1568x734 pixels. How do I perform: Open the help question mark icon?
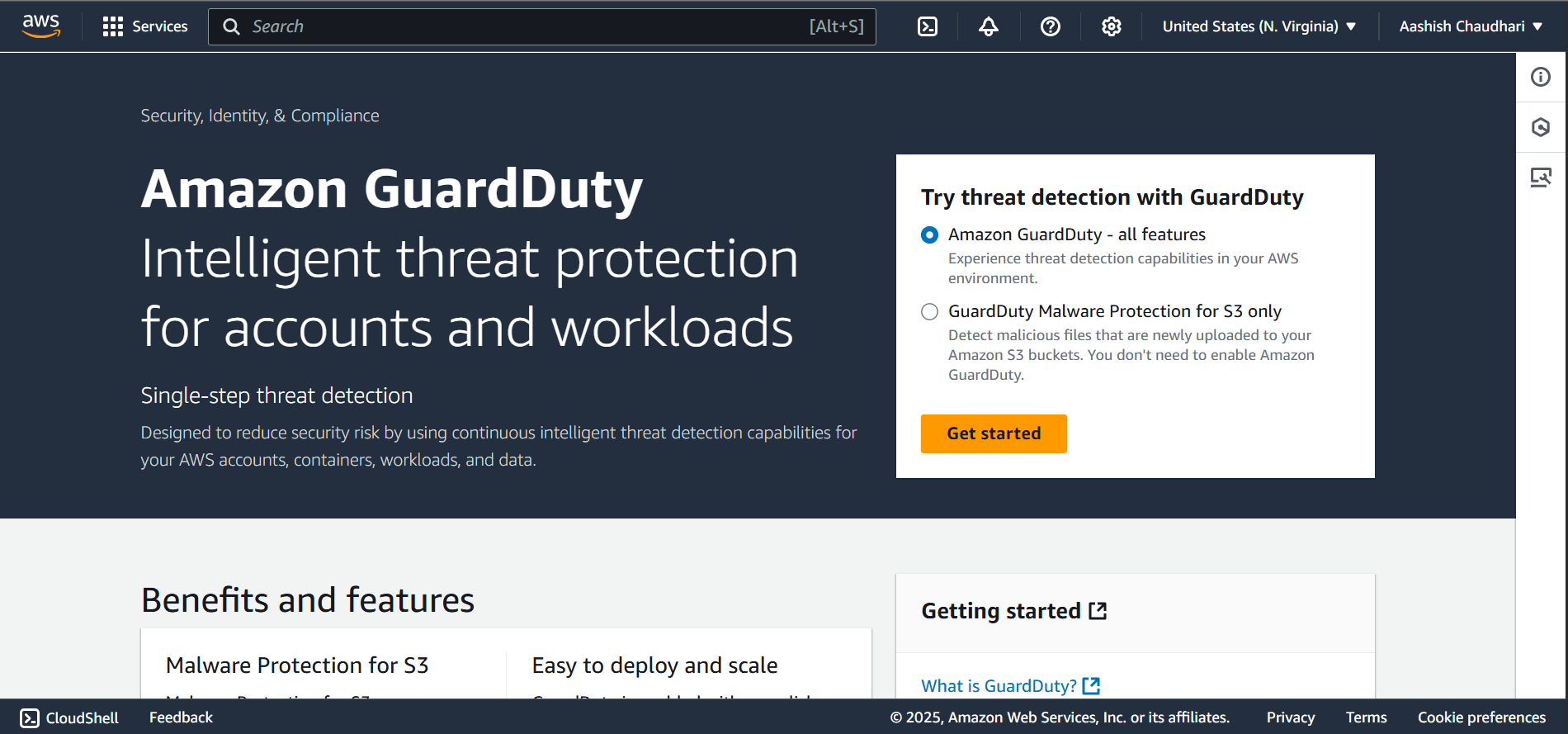(1051, 26)
